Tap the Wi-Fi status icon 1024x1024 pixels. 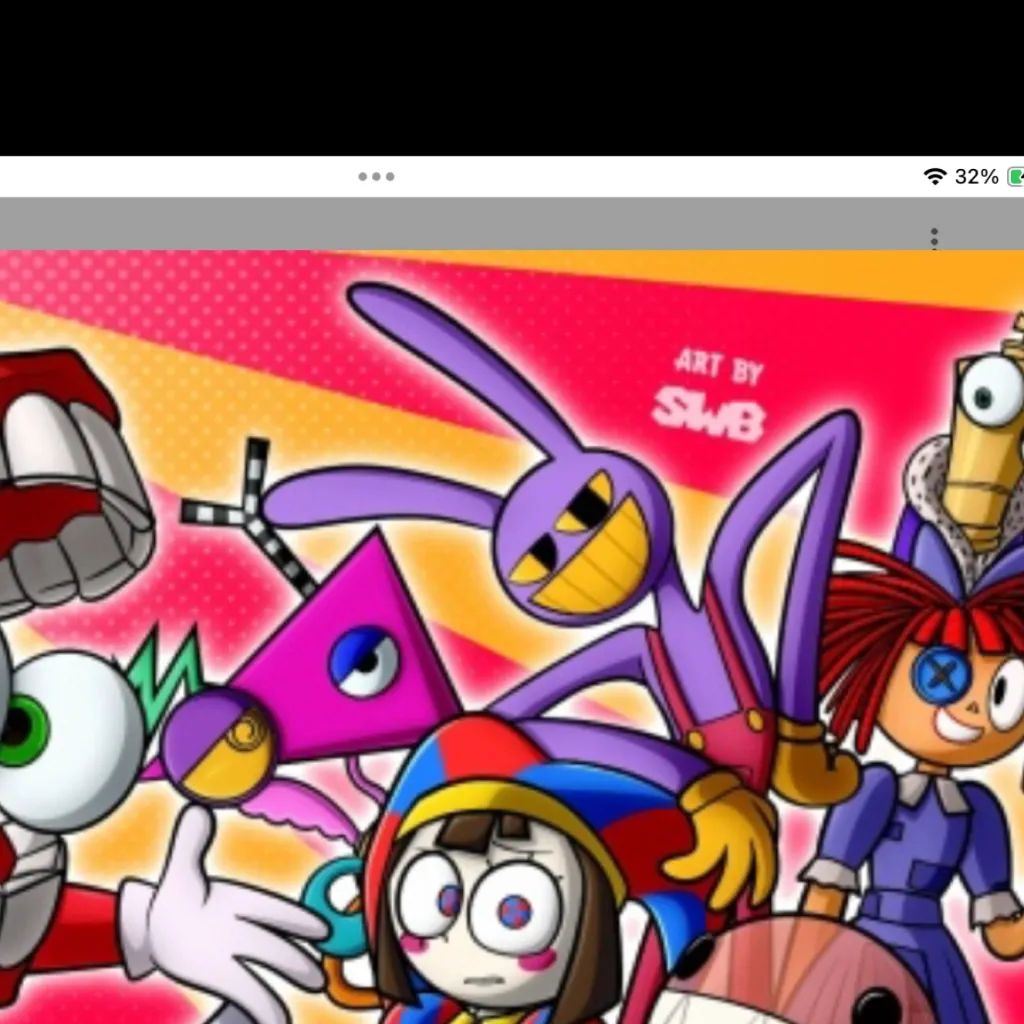pos(935,176)
